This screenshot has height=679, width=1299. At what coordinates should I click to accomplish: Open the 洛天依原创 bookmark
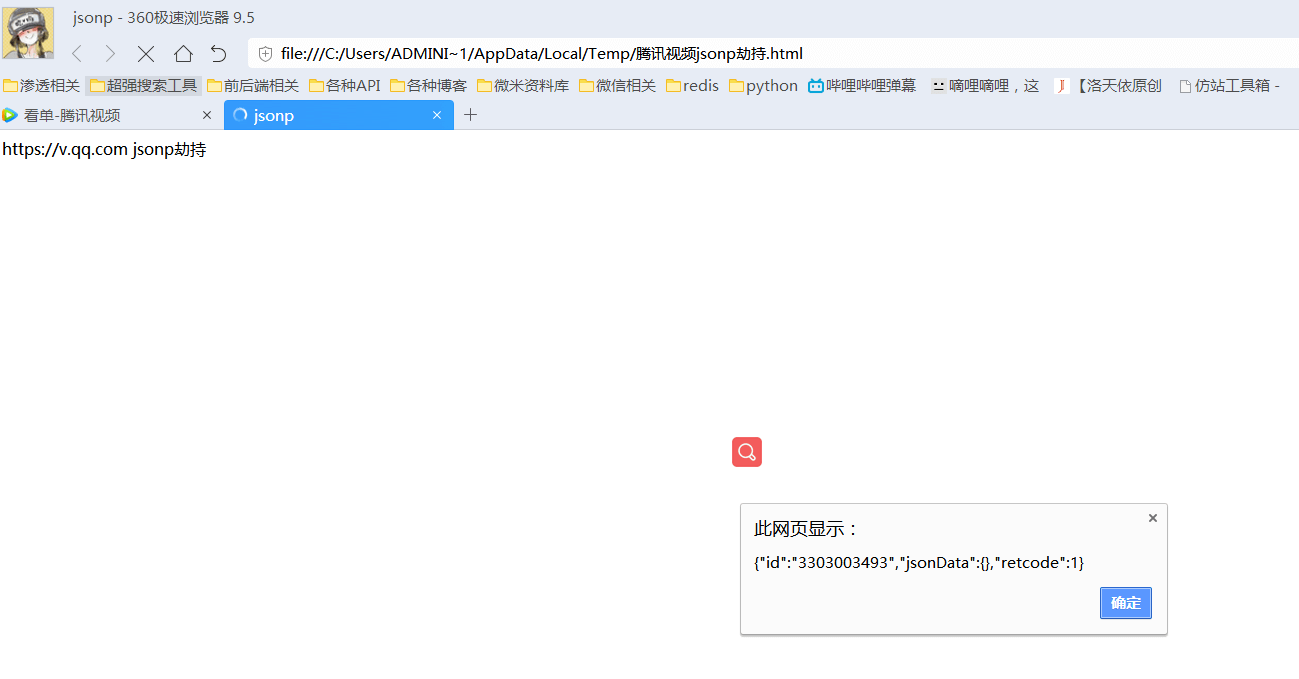[1108, 86]
